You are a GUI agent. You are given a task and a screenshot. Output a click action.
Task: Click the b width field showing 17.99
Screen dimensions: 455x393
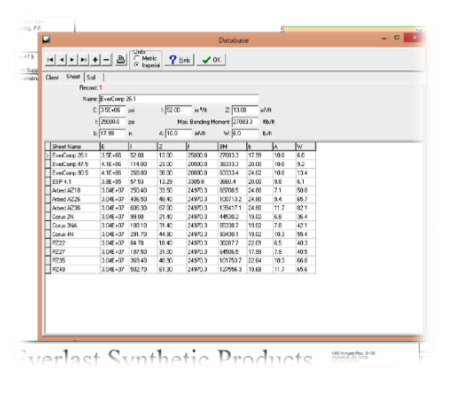[x=112, y=133]
